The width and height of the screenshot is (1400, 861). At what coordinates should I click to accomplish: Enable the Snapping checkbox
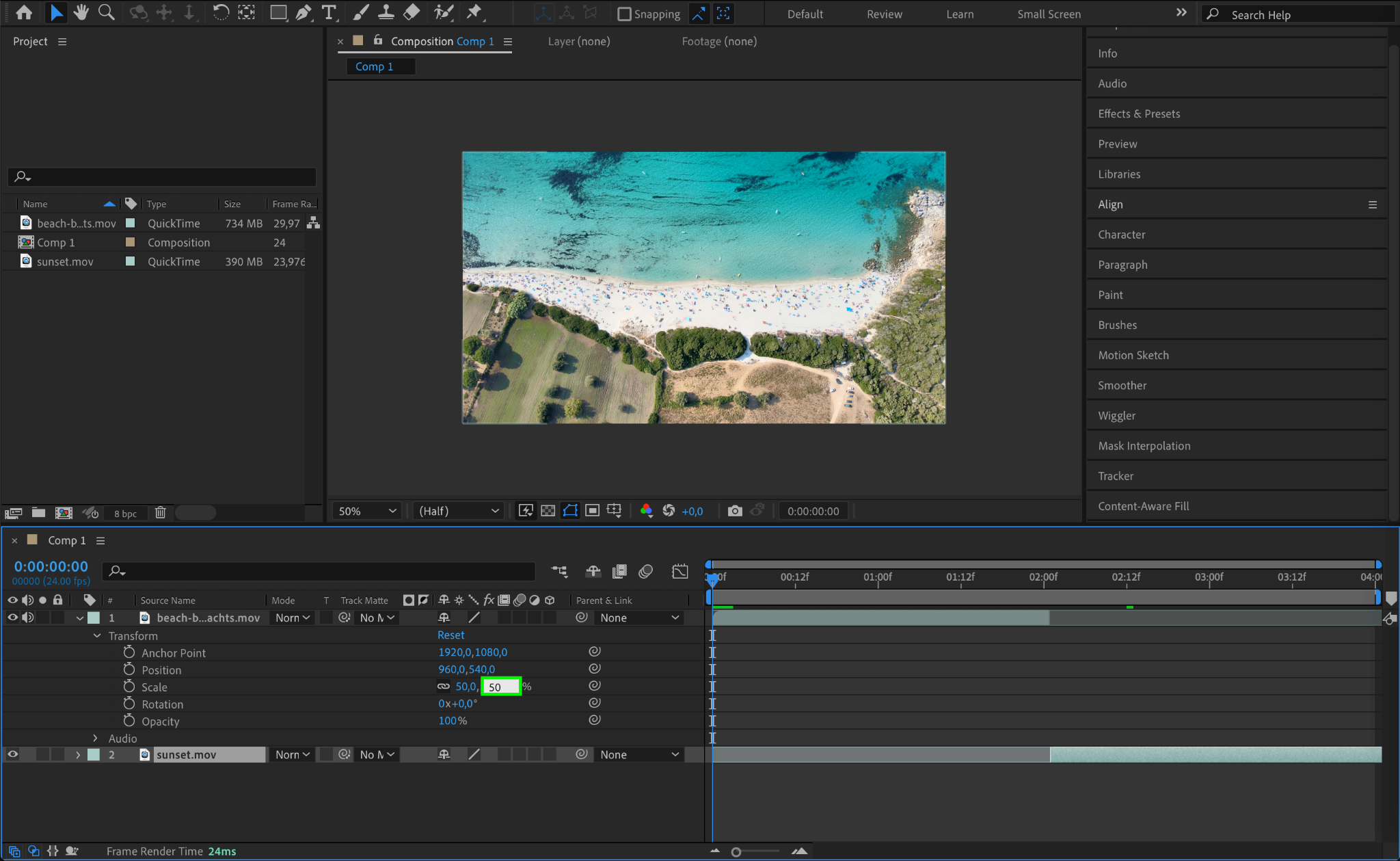(x=624, y=14)
